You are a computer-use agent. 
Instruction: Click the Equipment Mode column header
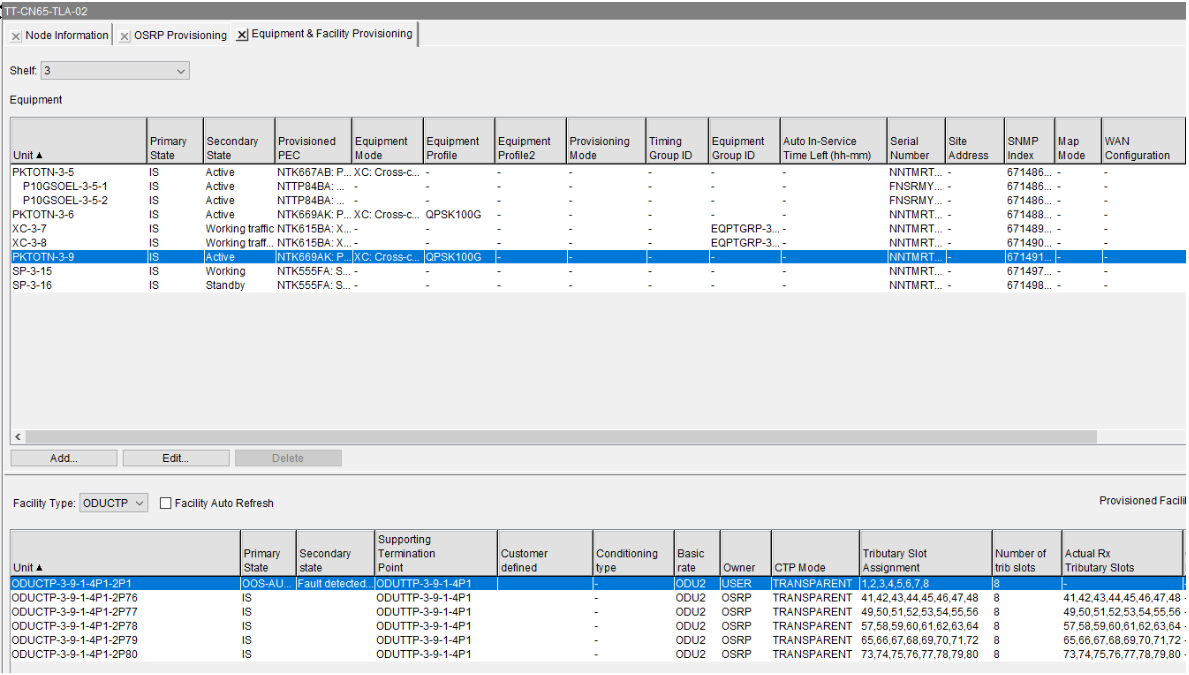(387, 141)
